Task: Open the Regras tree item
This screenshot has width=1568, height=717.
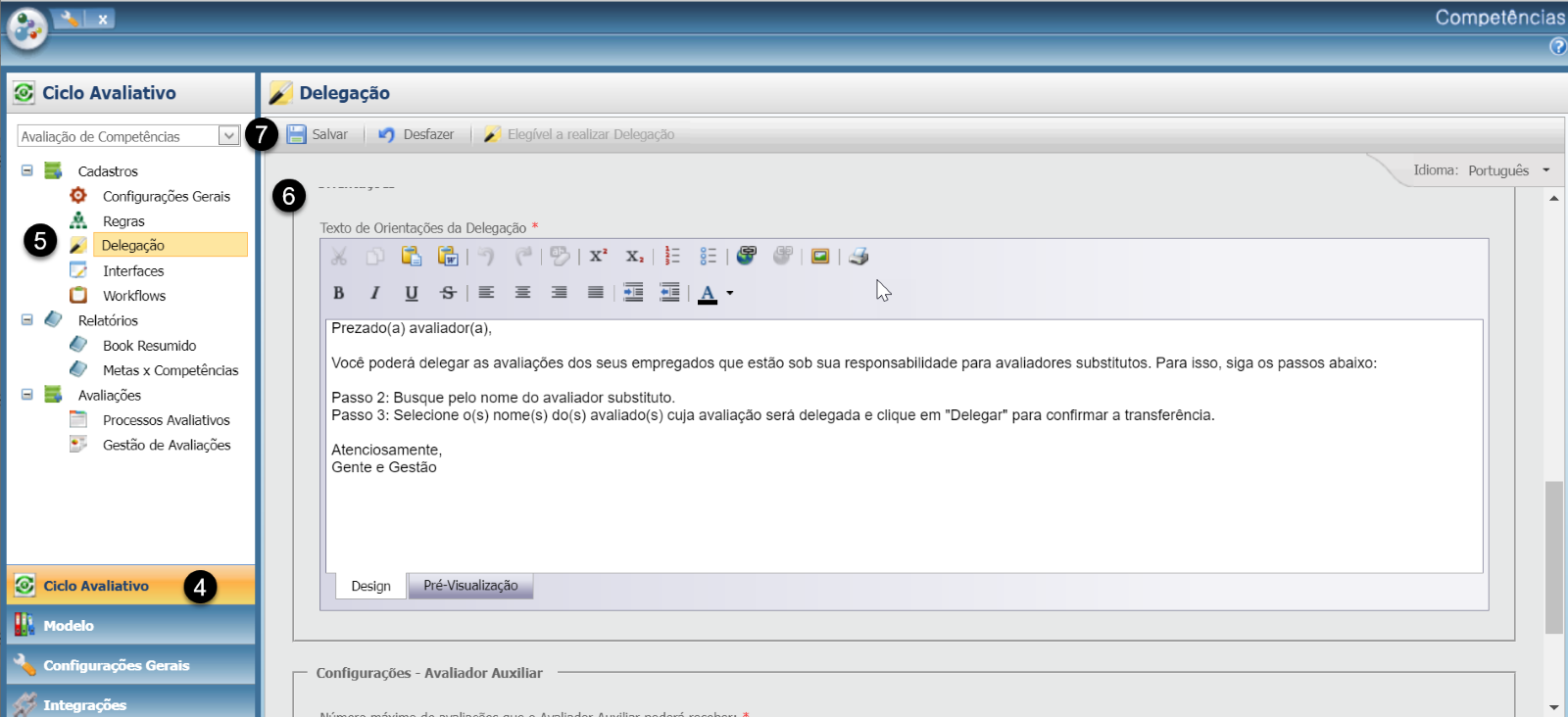Action: (123, 221)
